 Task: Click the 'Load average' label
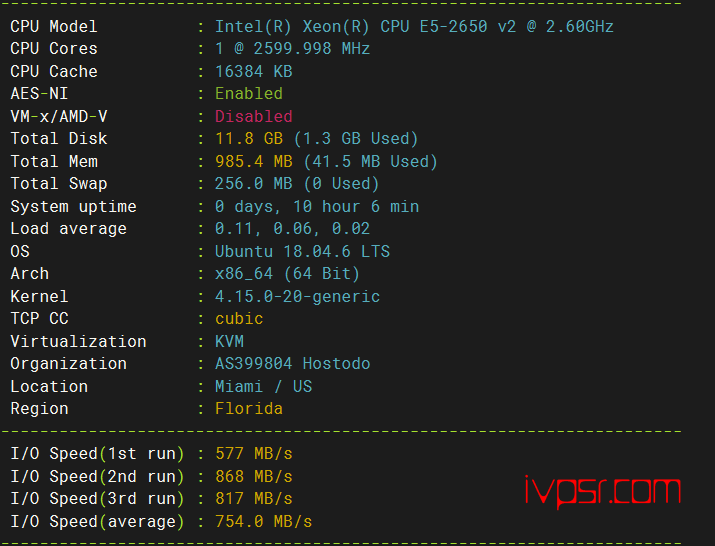pos(68,229)
